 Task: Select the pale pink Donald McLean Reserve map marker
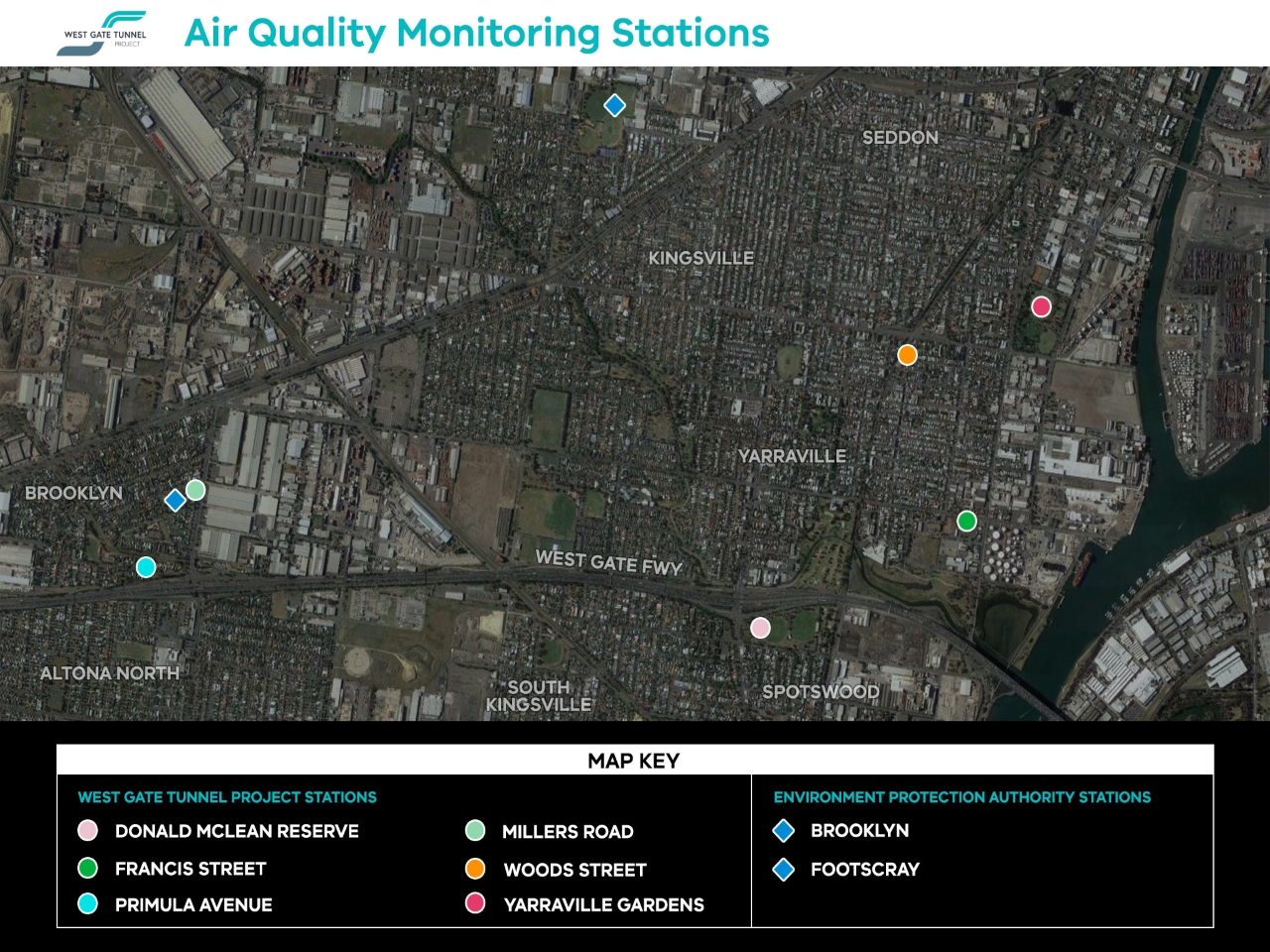click(760, 628)
